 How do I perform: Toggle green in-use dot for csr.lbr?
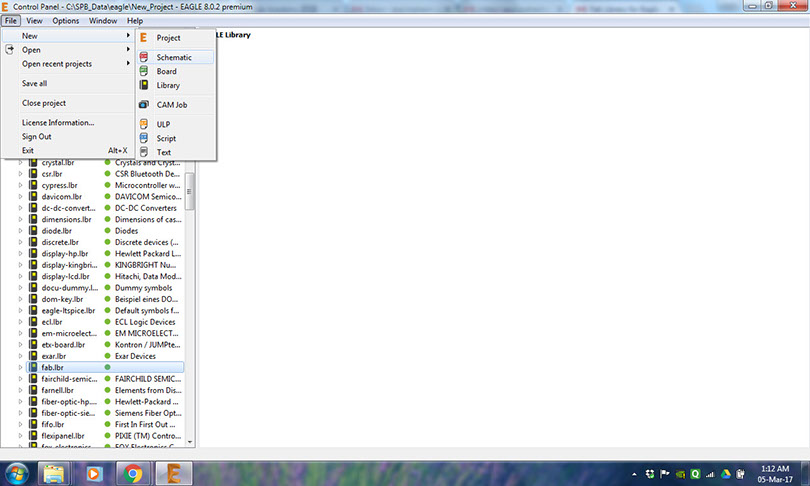click(107, 174)
